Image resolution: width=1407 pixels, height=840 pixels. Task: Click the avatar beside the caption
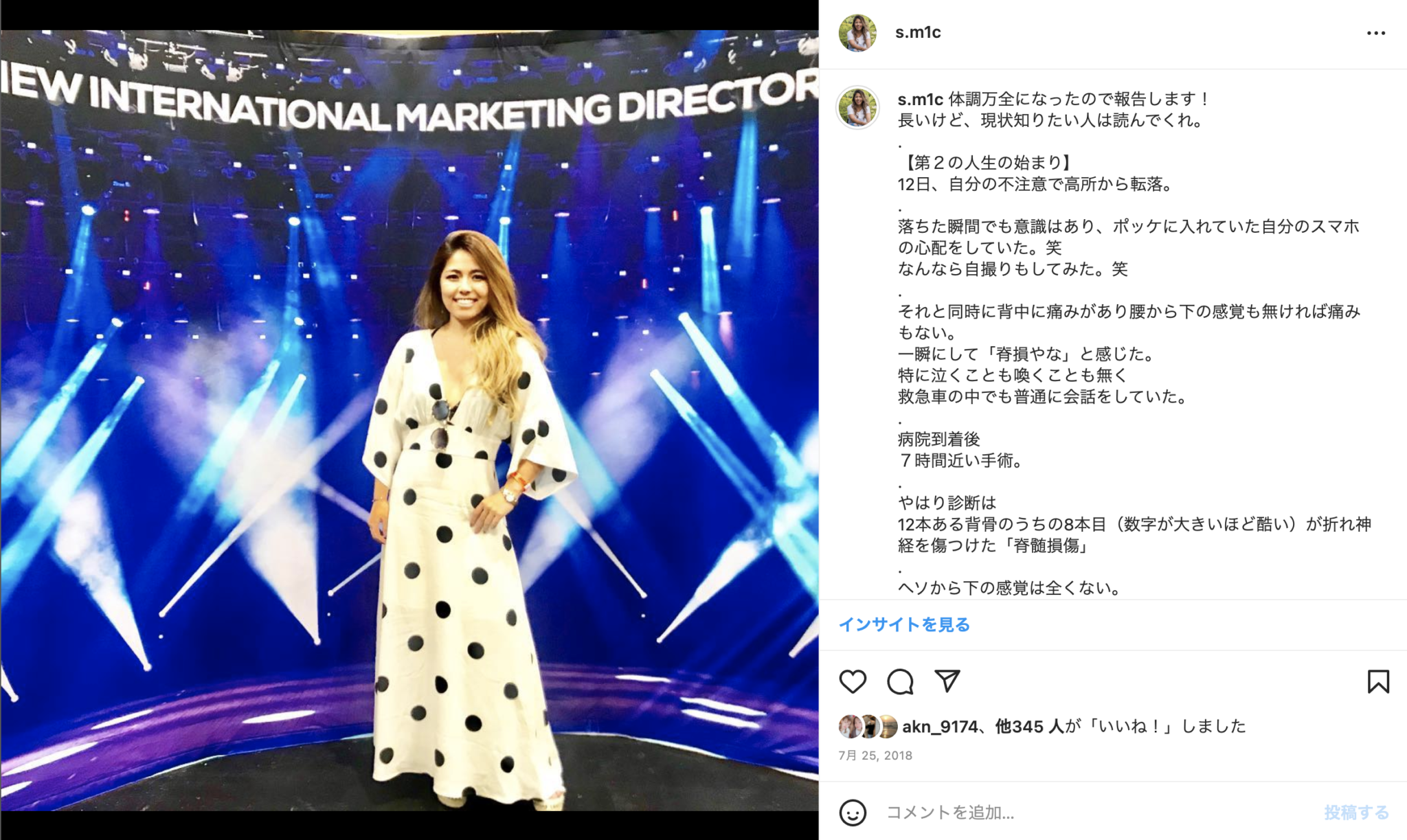pyautogui.click(x=857, y=108)
